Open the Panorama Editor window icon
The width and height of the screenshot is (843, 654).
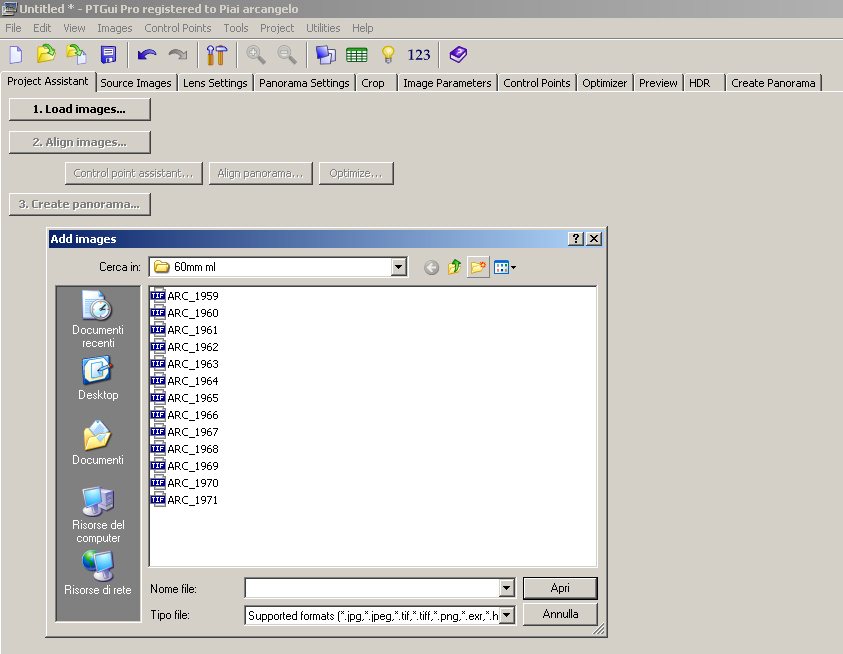[x=325, y=55]
